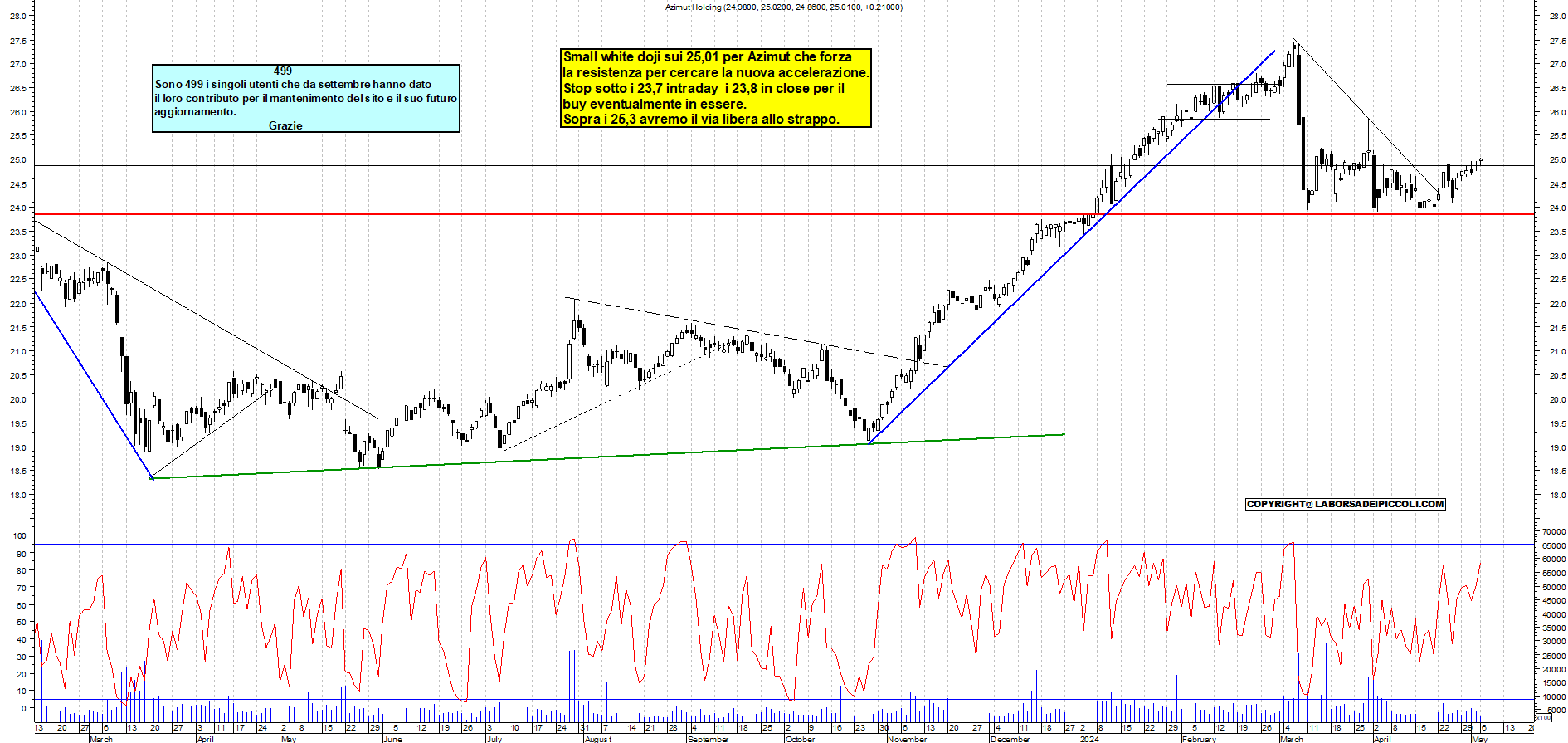Screen dimensions: 1568x743
Task: Click the 35000 volume axis label
Action: point(1554,628)
